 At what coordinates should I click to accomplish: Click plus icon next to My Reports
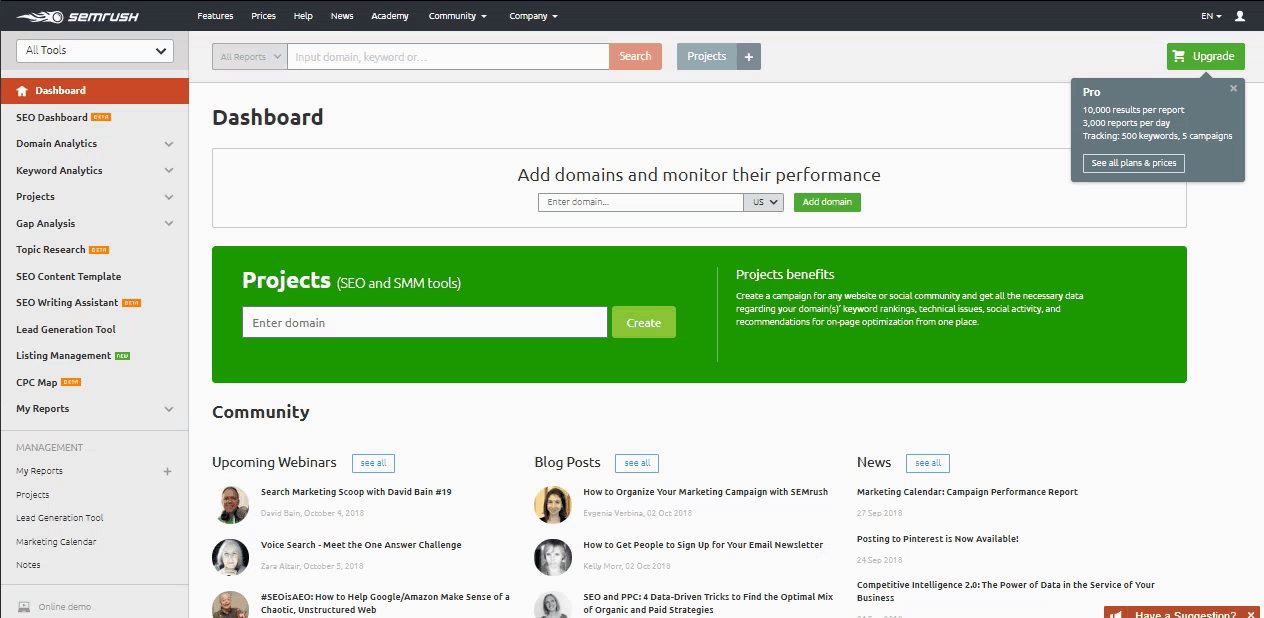(167, 471)
